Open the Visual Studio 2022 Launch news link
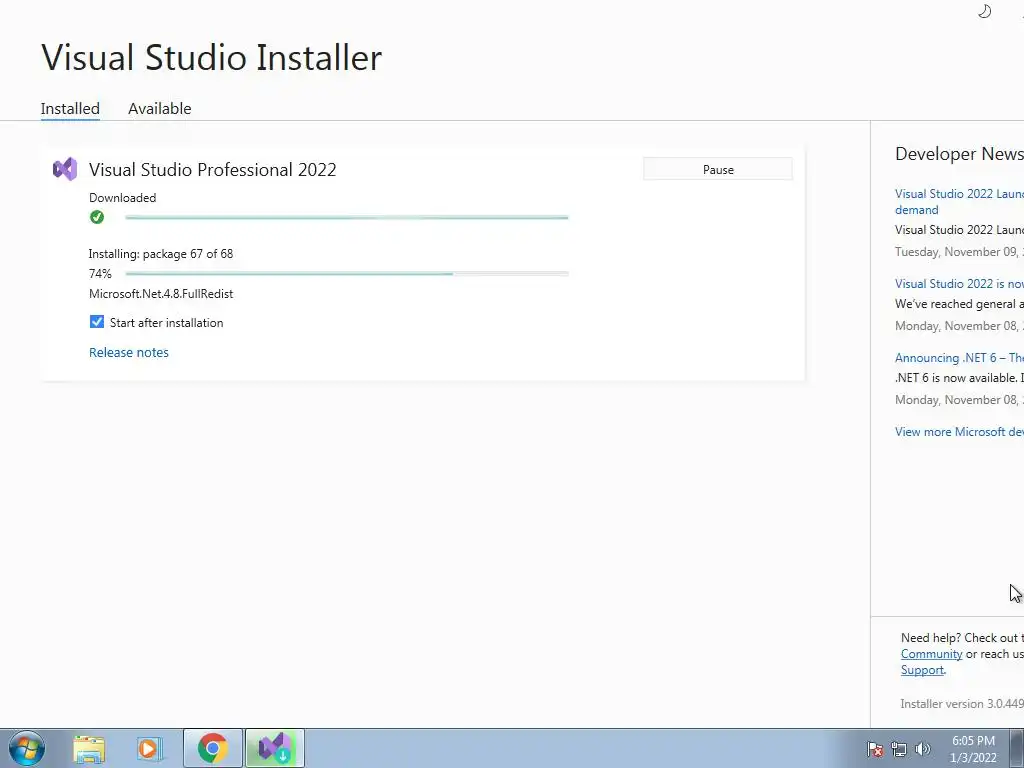This screenshot has width=1024, height=768. 959,201
